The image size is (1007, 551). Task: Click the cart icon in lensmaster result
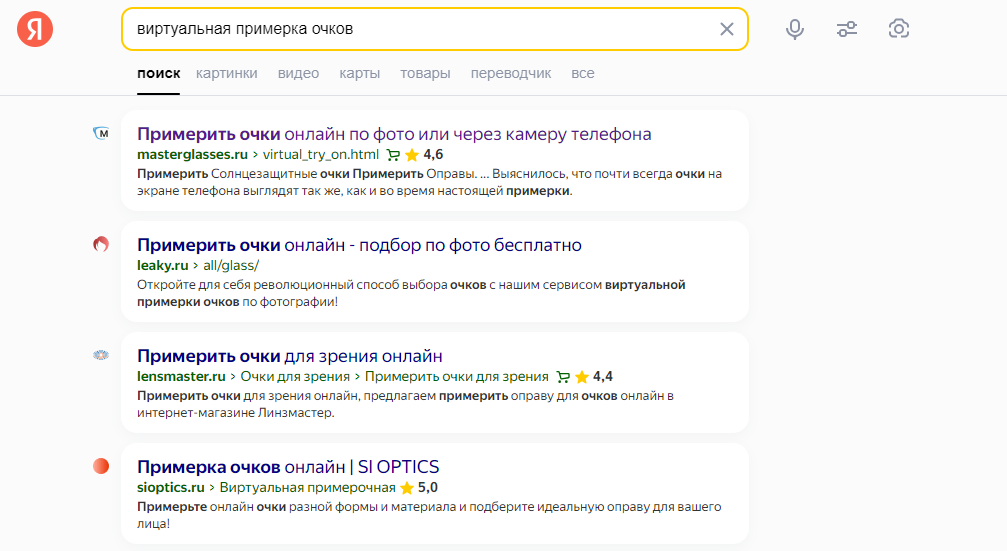click(563, 377)
